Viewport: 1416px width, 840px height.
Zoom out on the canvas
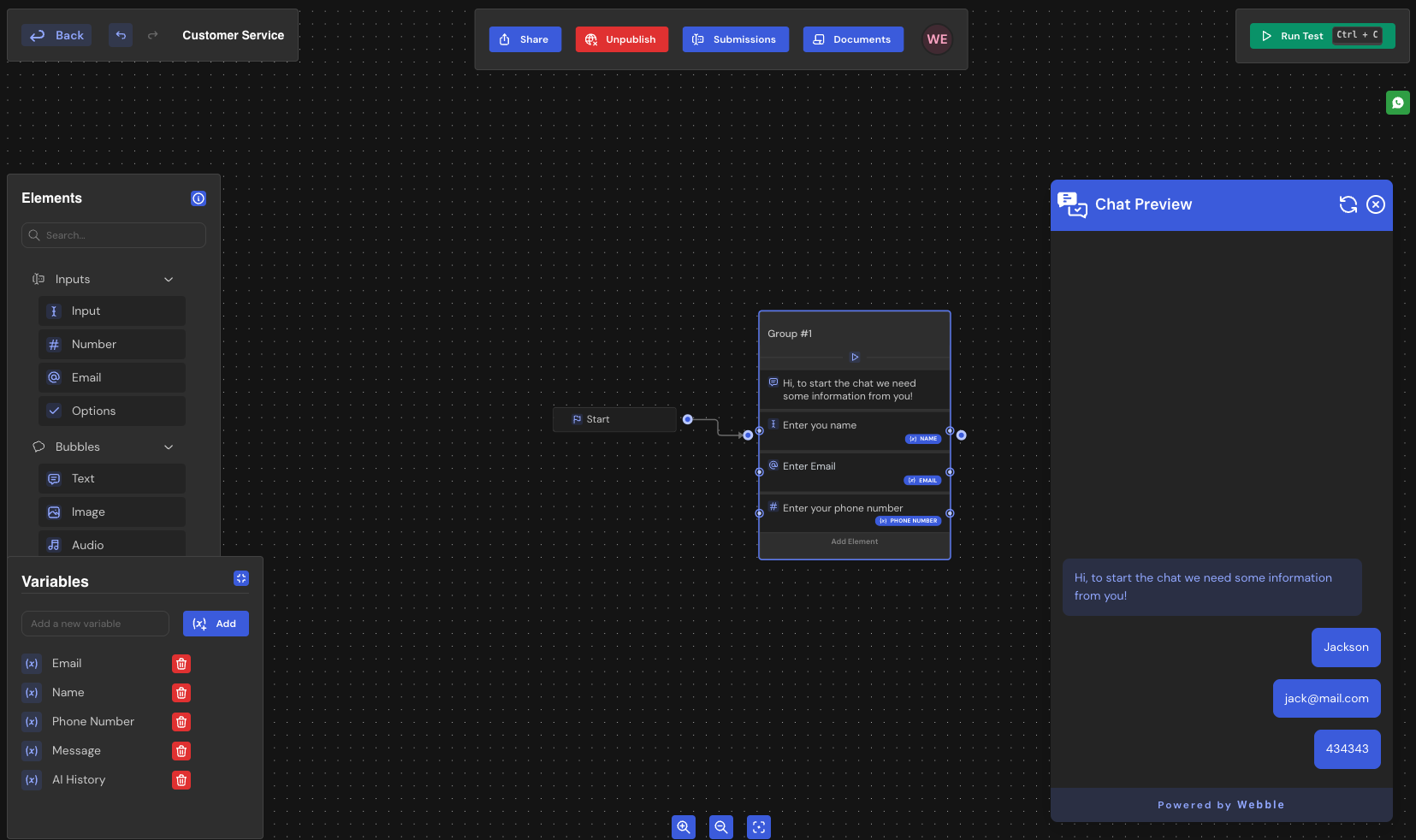721,827
